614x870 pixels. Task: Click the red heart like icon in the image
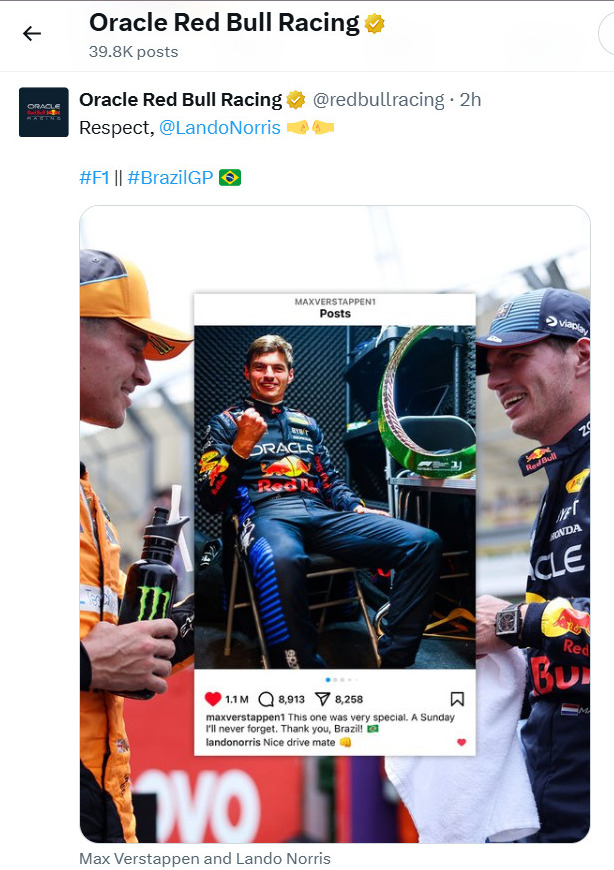click(212, 699)
